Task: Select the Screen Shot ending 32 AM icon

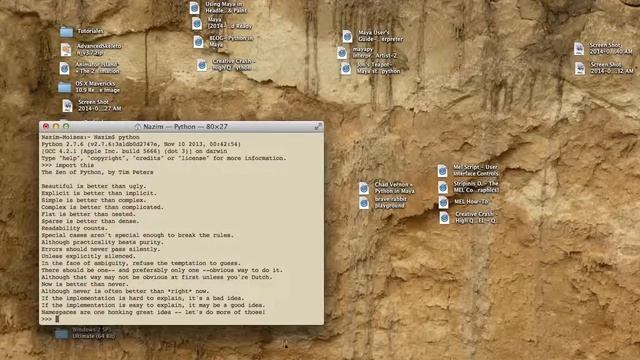Action: click(580, 68)
